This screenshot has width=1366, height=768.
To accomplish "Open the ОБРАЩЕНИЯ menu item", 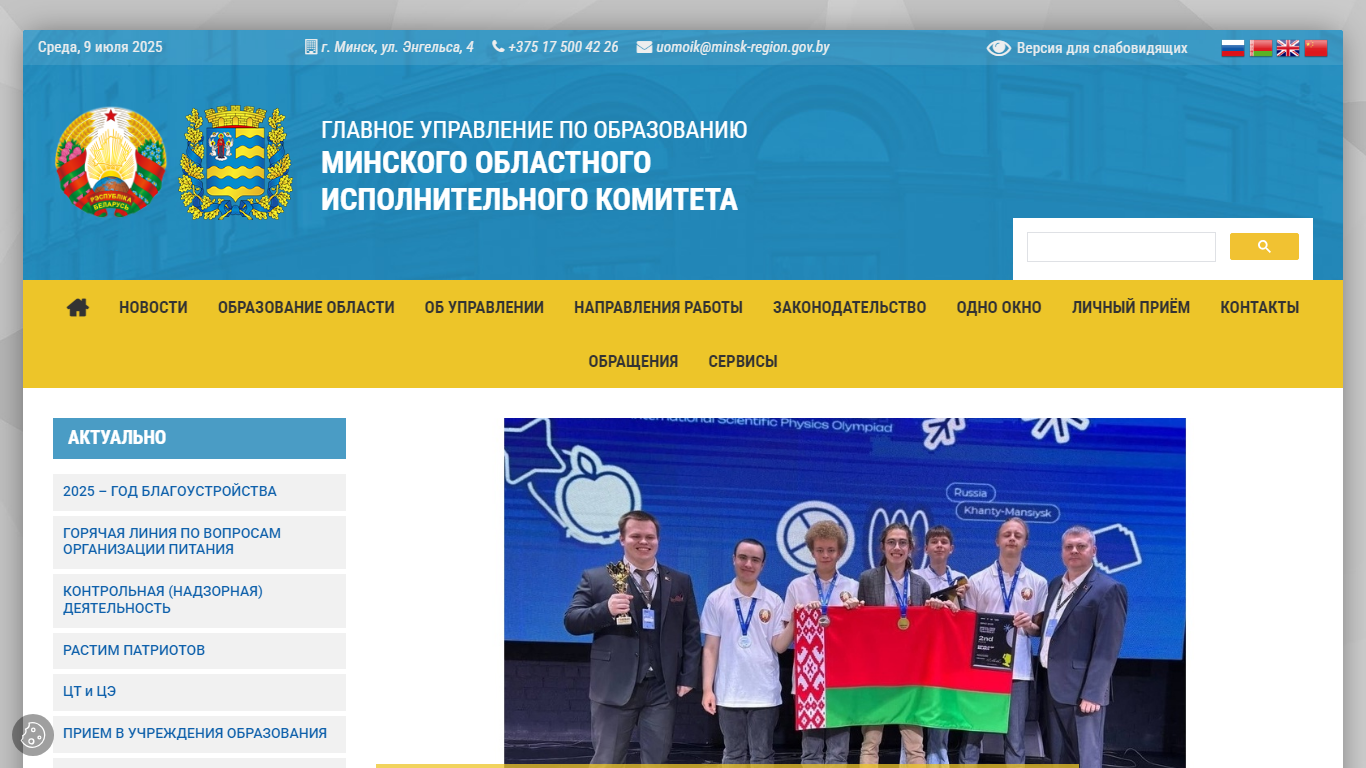I will click(633, 362).
